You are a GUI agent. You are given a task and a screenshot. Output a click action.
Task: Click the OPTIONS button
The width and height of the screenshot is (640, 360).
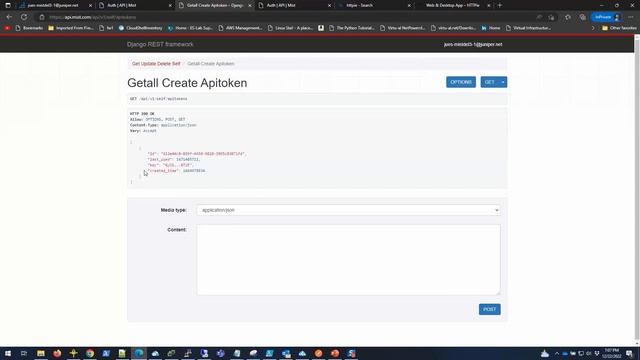(461, 82)
